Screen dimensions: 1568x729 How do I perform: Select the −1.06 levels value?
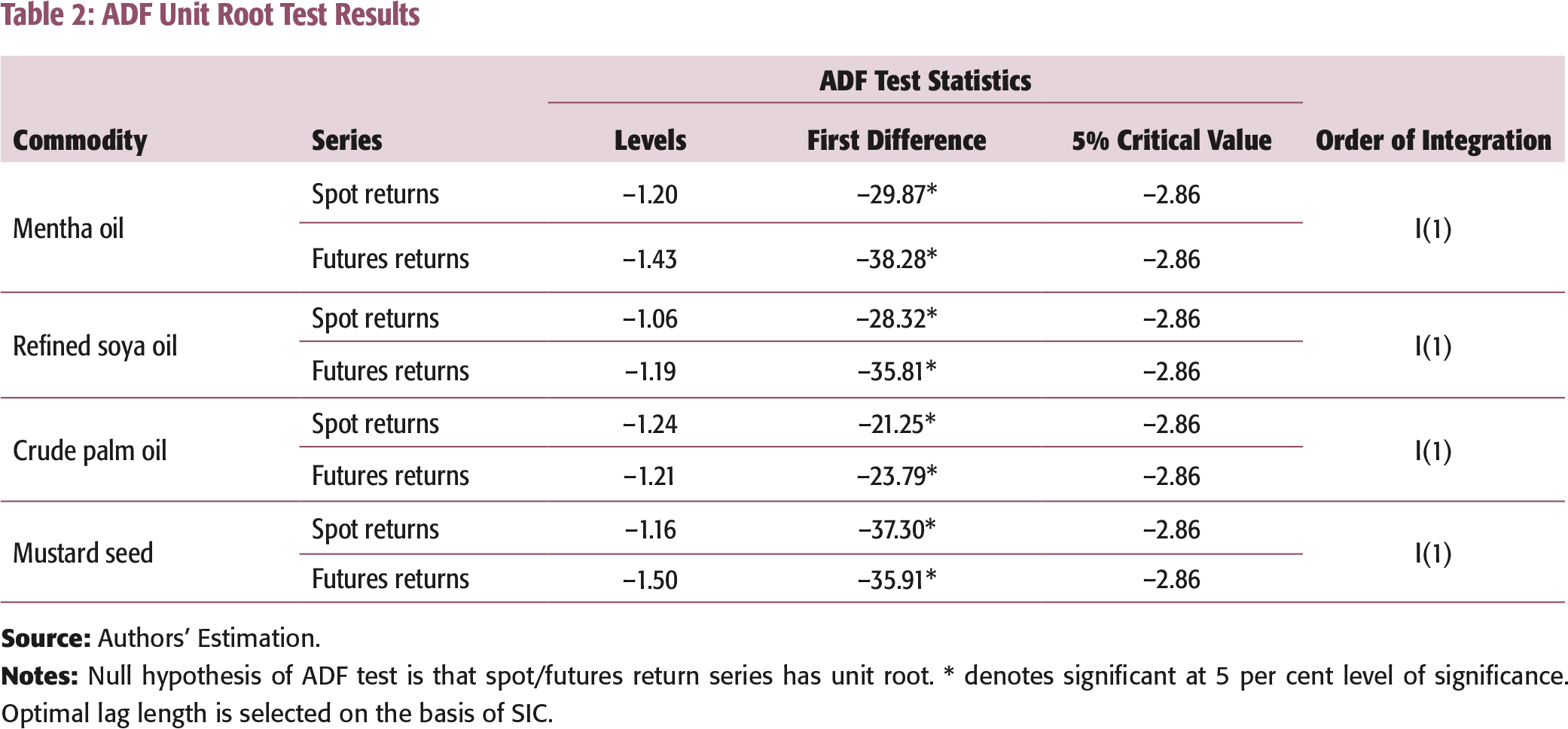650,319
